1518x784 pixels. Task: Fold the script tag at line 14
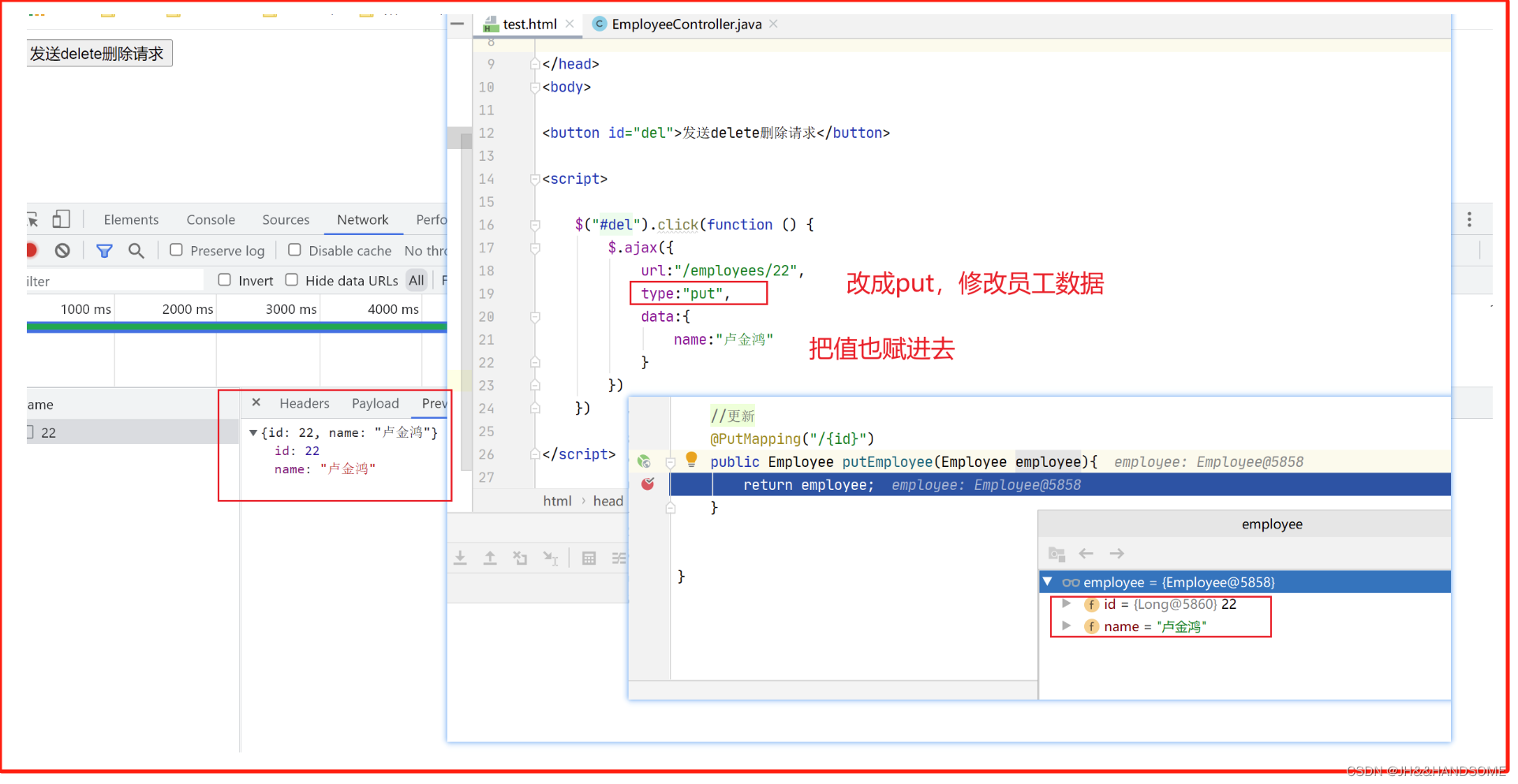[x=535, y=179]
